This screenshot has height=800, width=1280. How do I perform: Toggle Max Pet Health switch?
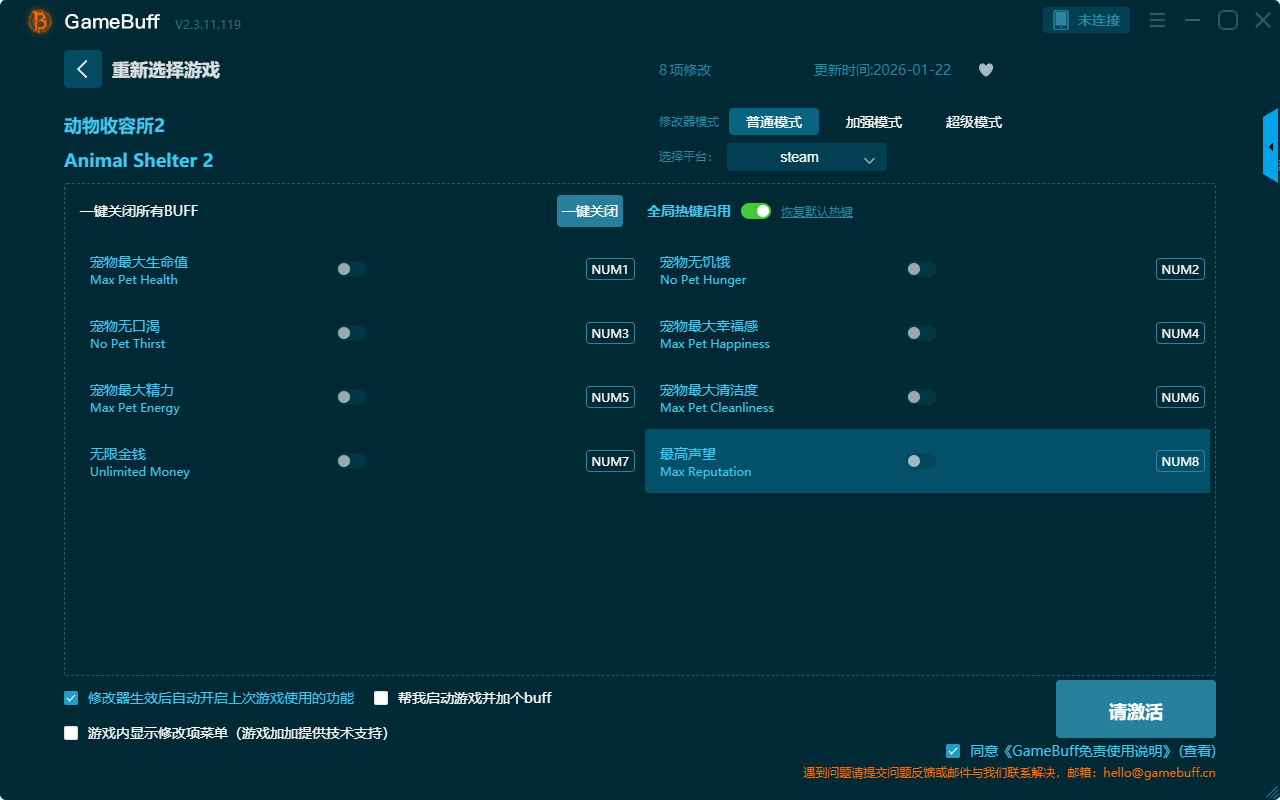pyautogui.click(x=351, y=269)
